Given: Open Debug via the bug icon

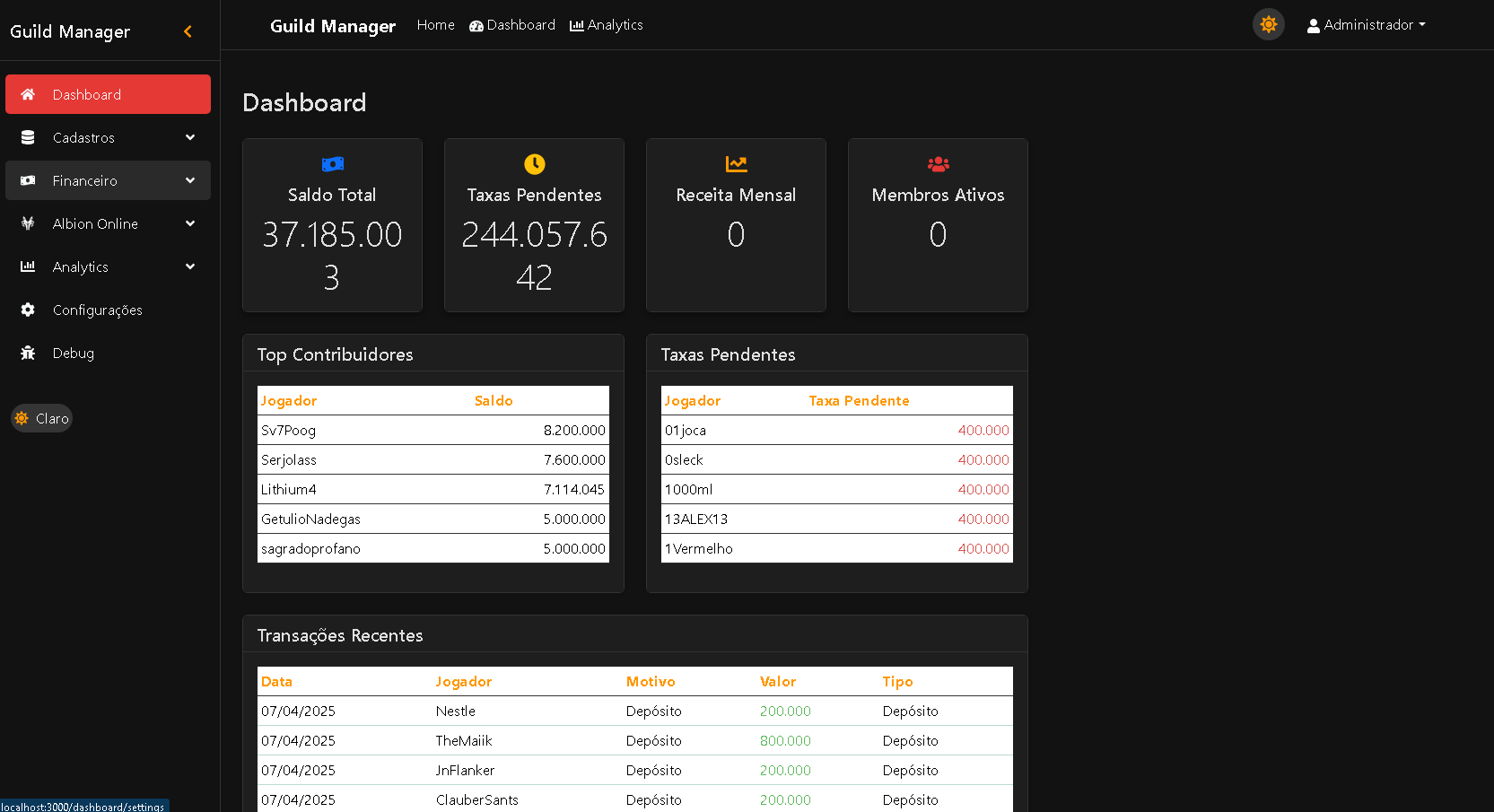Looking at the screenshot, I should (x=27, y=353).
